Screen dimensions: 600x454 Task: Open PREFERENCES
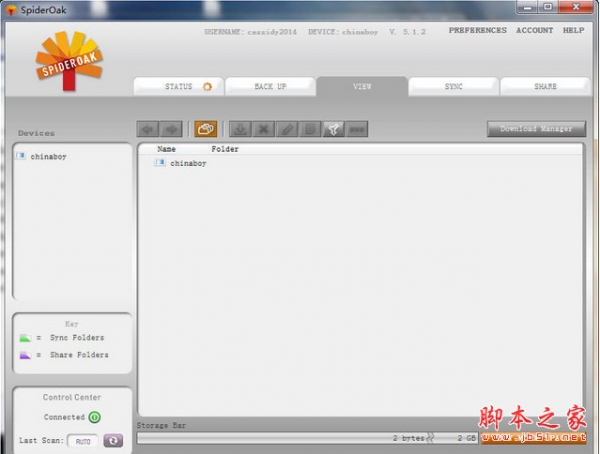tap(478, 30)
